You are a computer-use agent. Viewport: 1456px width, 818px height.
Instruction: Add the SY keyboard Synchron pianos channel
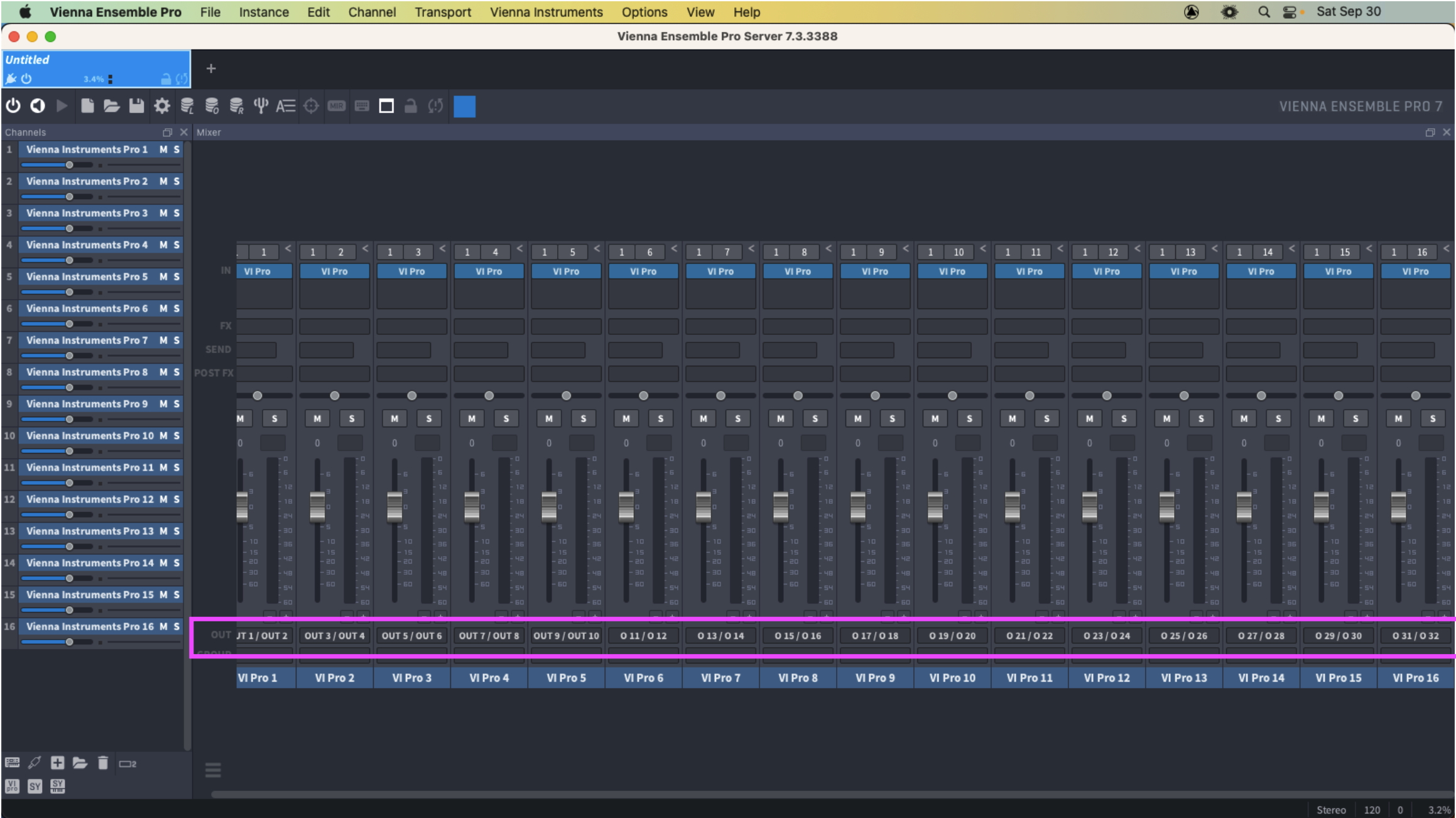click(57, 786)
